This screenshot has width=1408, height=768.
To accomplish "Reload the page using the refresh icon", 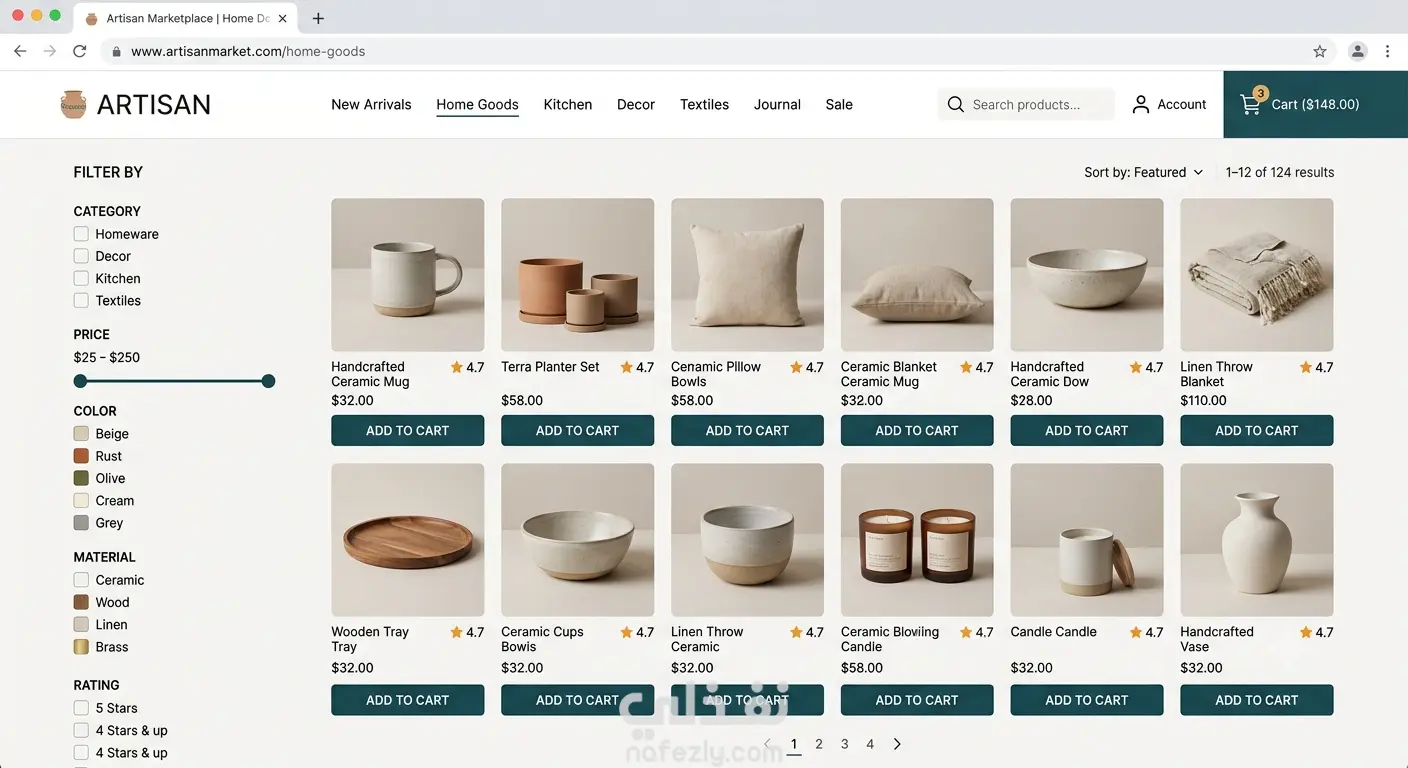I will pos(80,51).
